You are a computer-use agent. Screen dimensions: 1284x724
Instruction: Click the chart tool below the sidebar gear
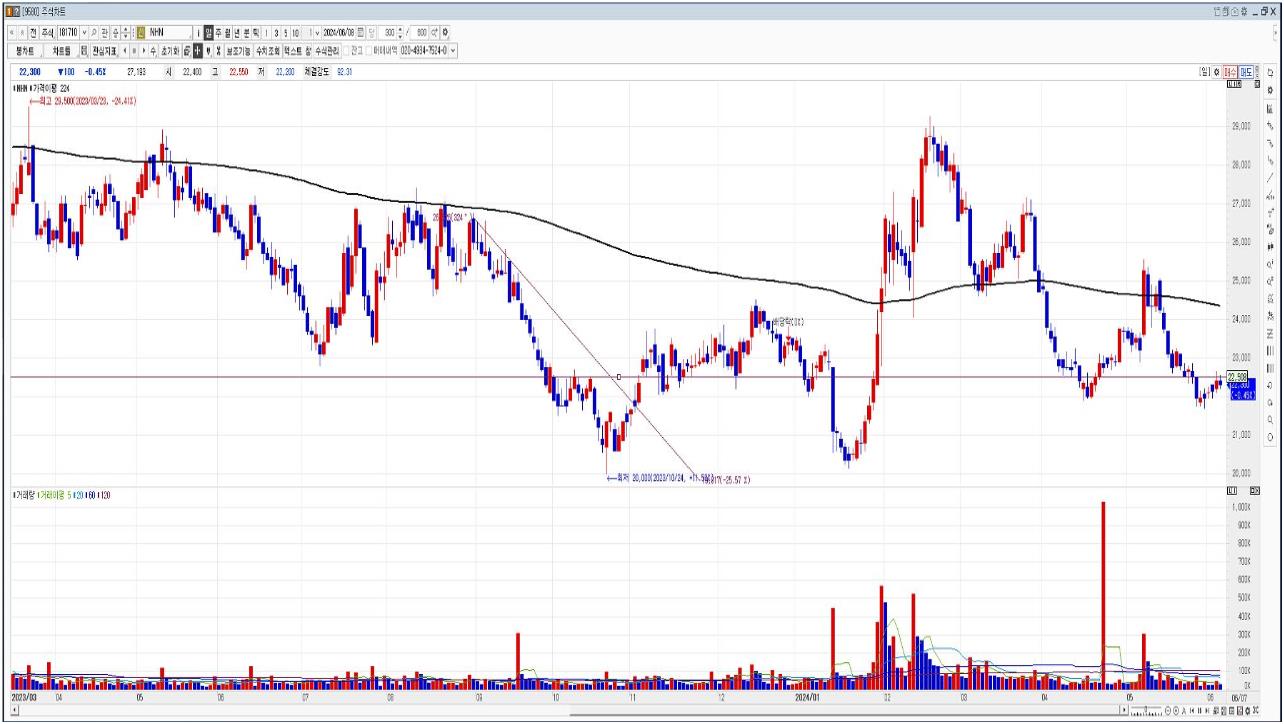[x=1270, y=107]
